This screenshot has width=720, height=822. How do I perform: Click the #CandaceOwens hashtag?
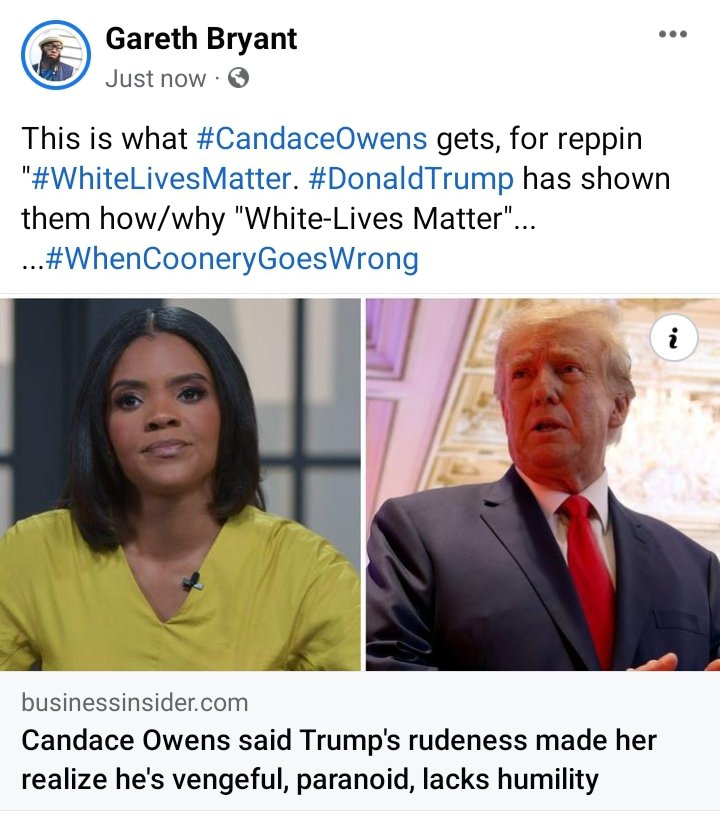click(x=312, y=139)
